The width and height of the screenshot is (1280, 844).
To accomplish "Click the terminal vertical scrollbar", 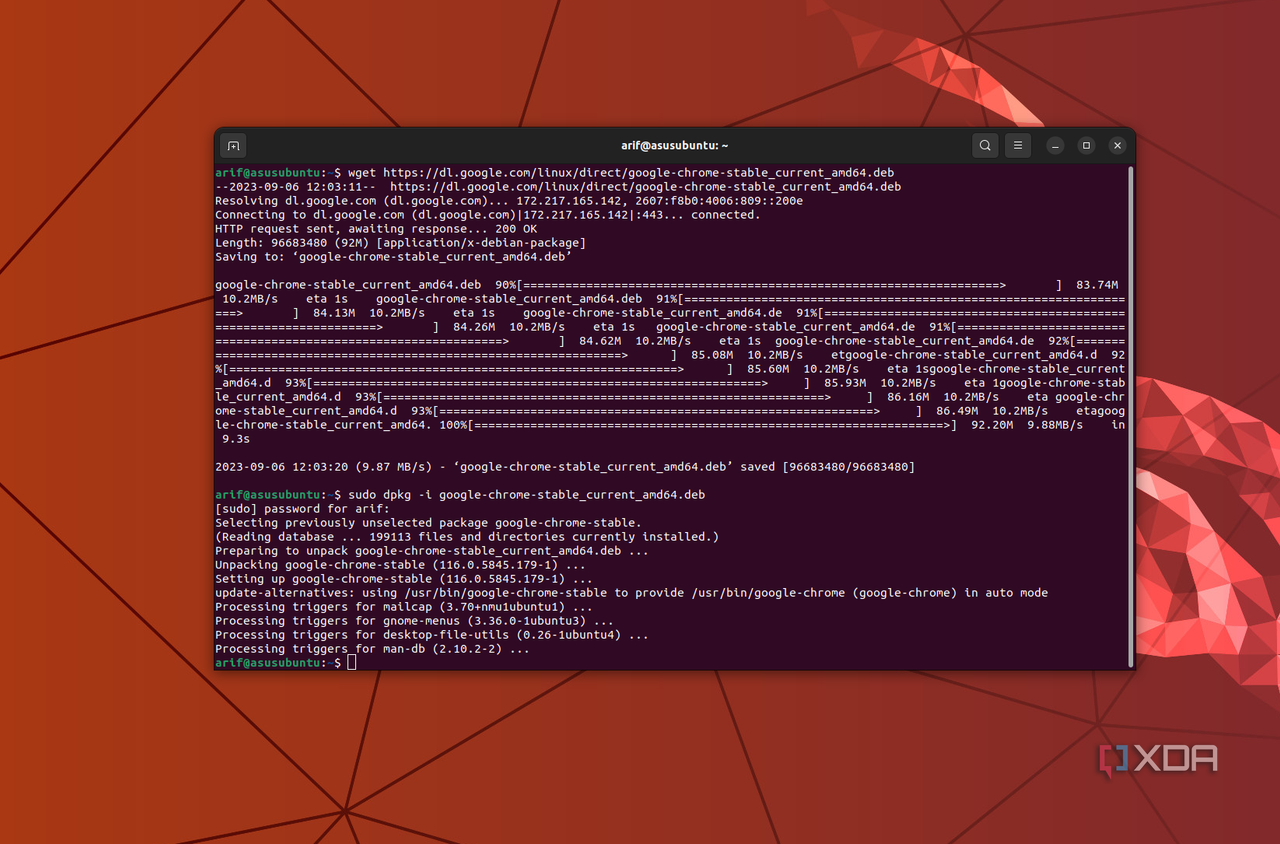I will tap(1131, 416).
